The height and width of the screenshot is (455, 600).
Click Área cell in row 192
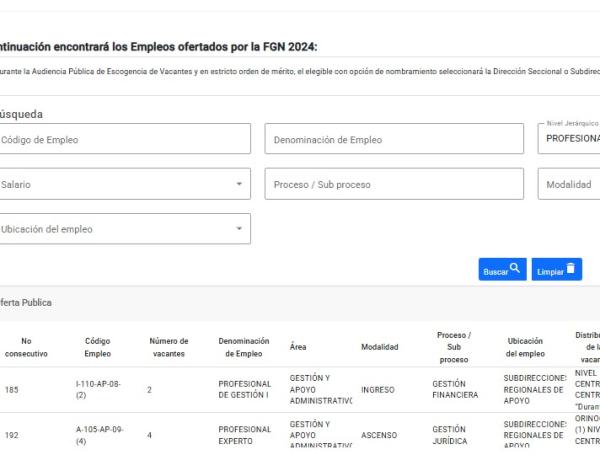[321, 435]
